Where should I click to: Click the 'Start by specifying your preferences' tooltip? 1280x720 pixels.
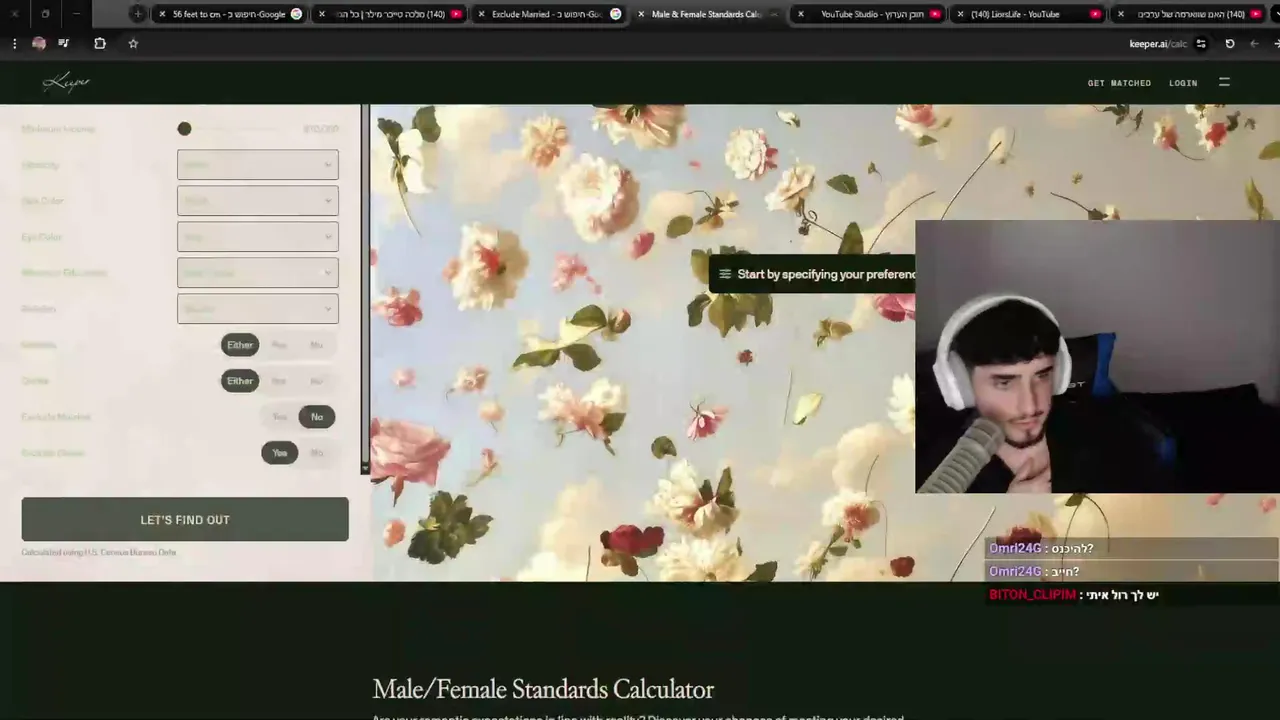point(814,274)
